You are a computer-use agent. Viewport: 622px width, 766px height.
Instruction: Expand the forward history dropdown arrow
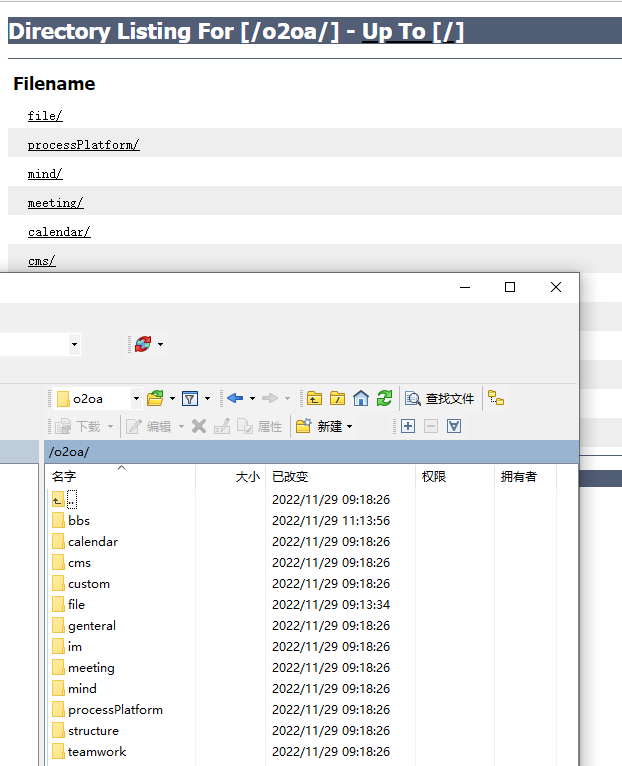[287, 399]
